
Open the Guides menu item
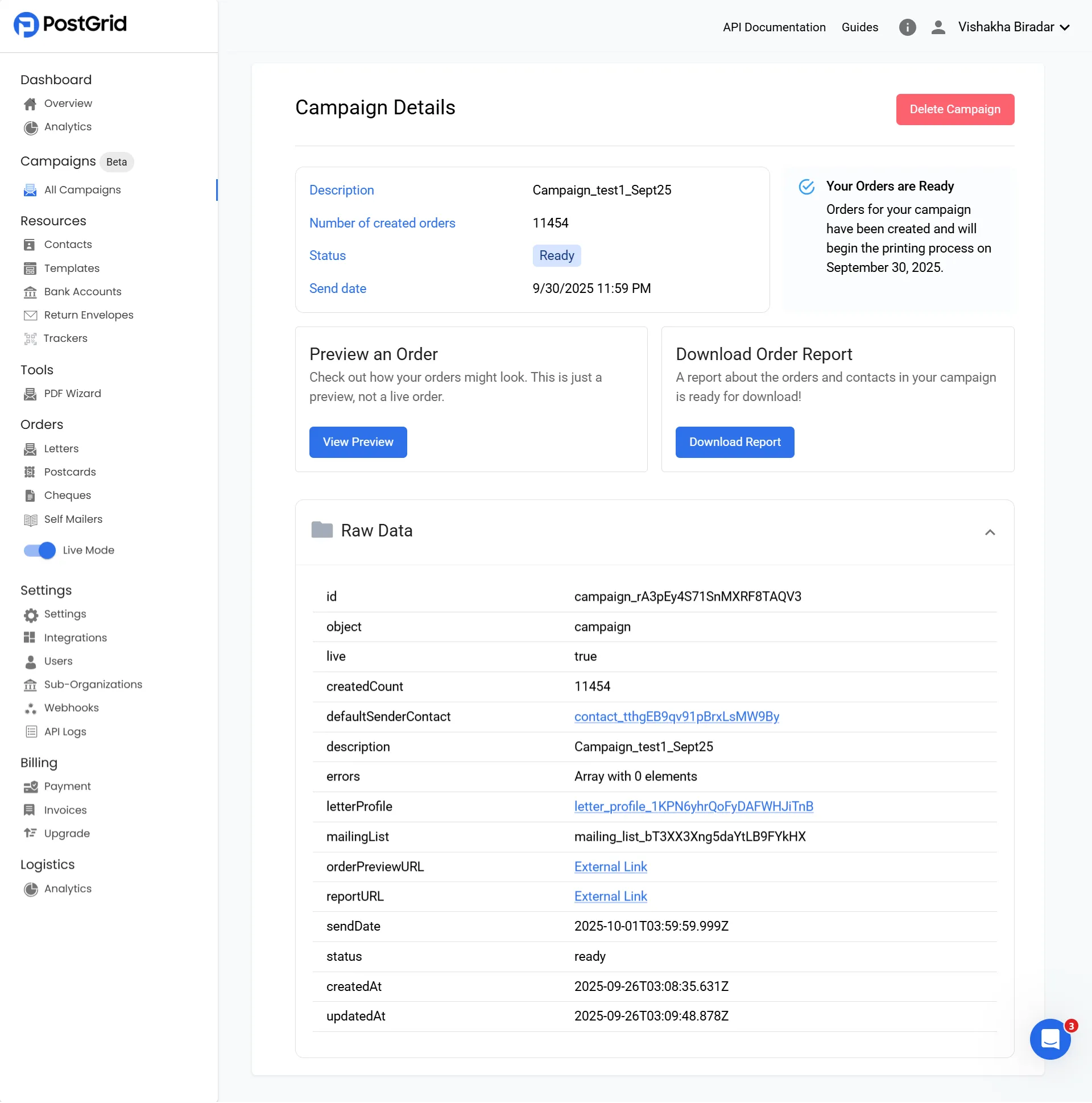(x=860, y=27)
